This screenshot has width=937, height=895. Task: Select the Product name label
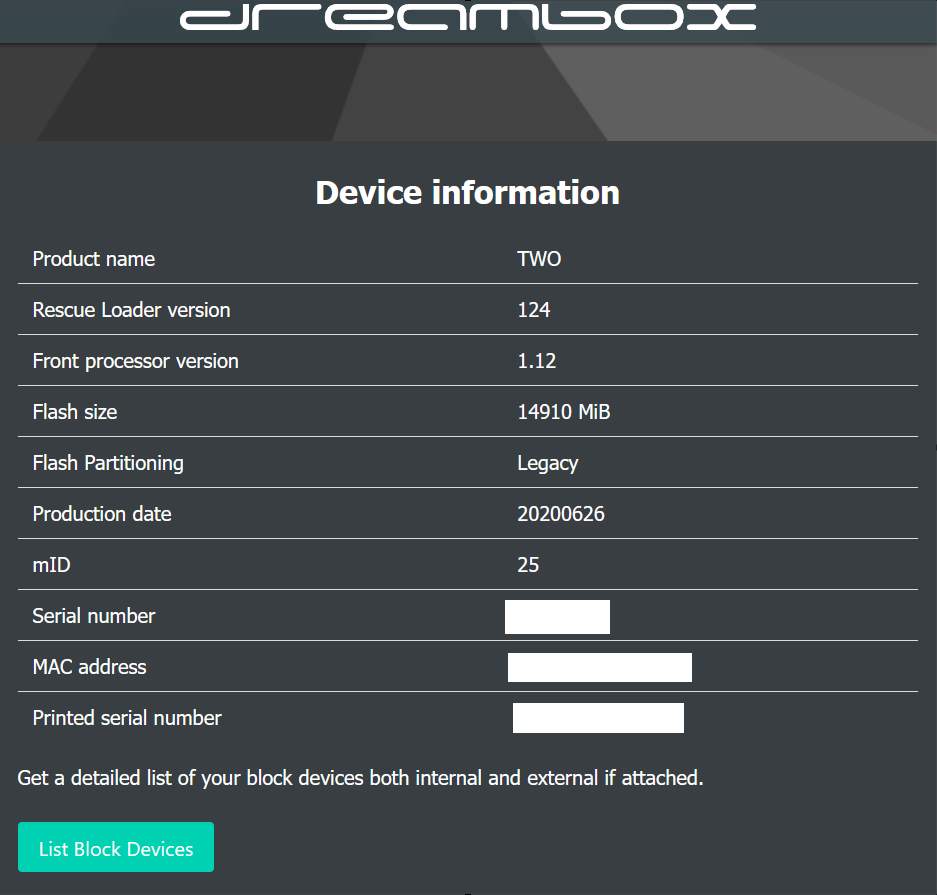point(94,259)
